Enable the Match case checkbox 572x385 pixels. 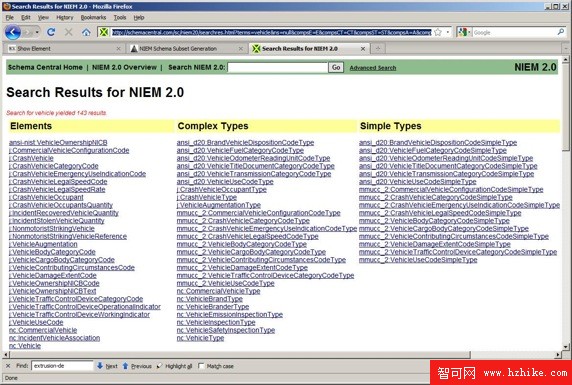201,366
